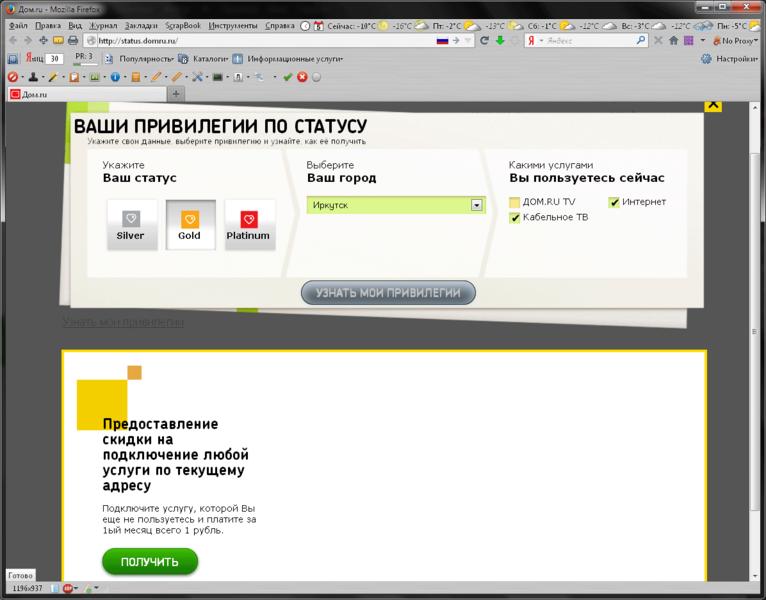766x600 pixels.
Task: Click the blue Information icon in developer toolbar
Action: click(115, 77)
